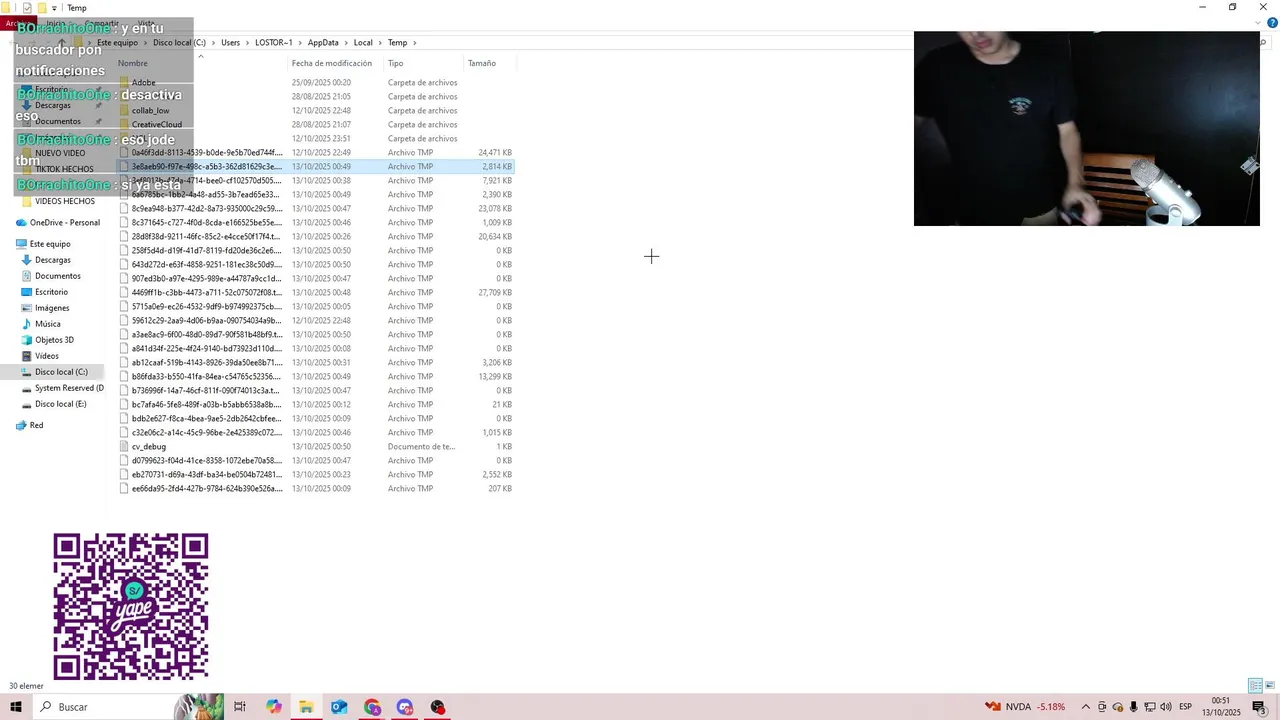Select file 4469ff1b-c3bb-4473-a711 TMP
1280x720 pixels.
coord(207,292)
